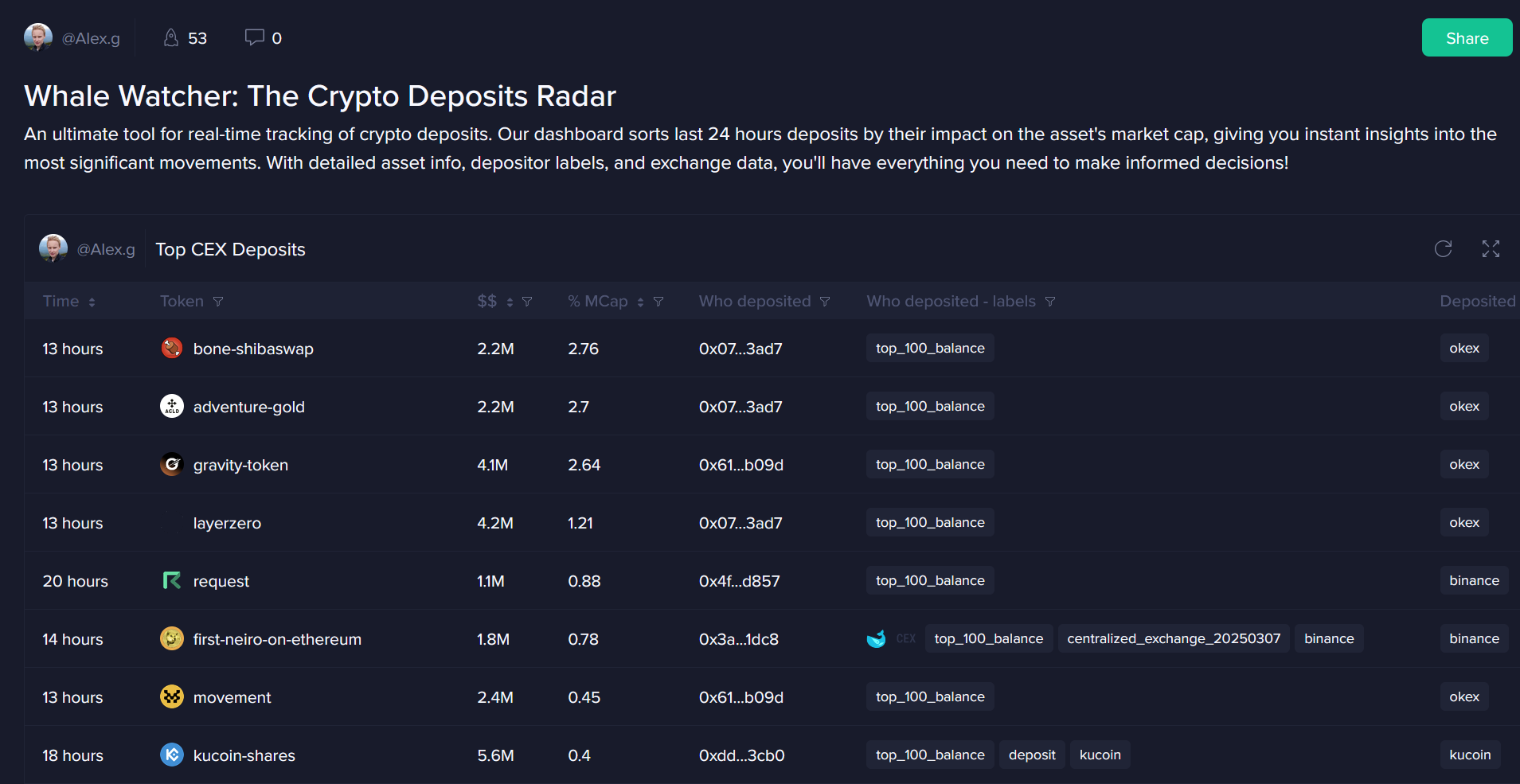Click okex deposited tag in movement row
The image size is (1520, 784).
click(x=1463, y=696)
